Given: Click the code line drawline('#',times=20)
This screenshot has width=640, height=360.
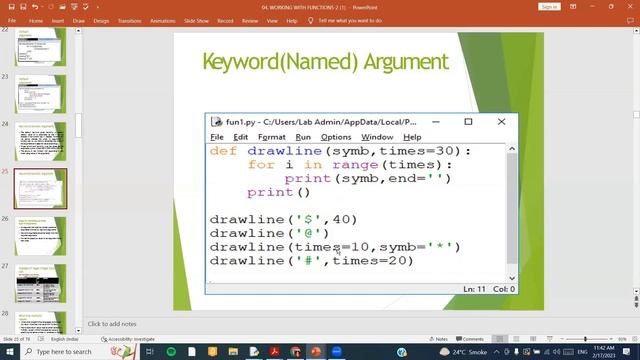Looking at the screenshot, I should tap(311, 260).
